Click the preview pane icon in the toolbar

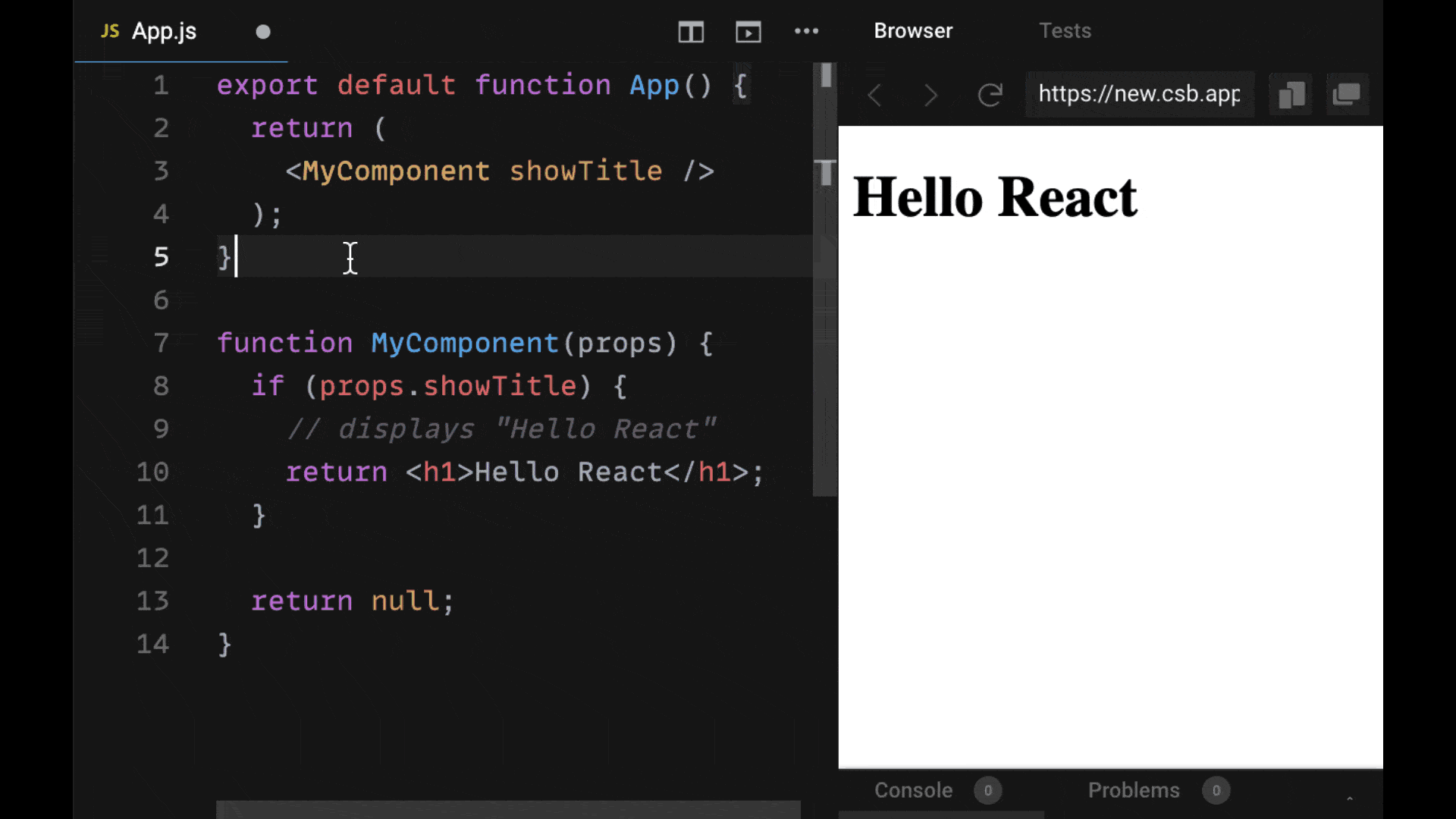click(x=748, y=32)
